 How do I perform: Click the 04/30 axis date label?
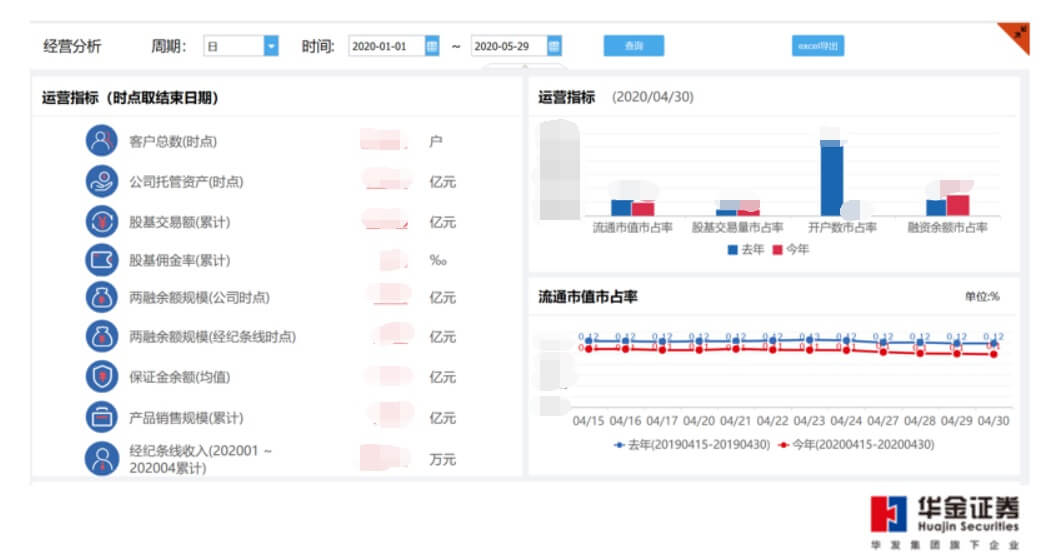(x=994, y=421)
